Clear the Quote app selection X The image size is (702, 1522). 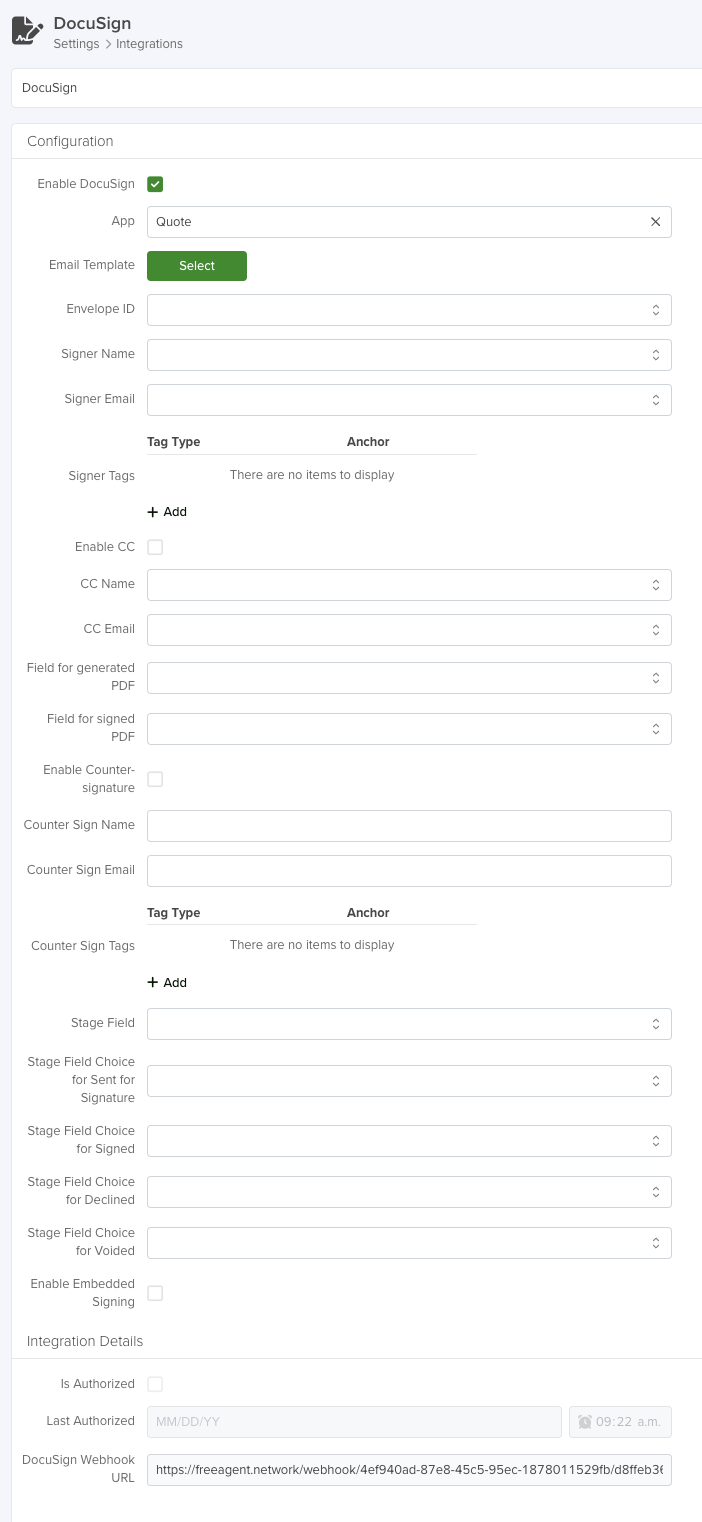656,222
